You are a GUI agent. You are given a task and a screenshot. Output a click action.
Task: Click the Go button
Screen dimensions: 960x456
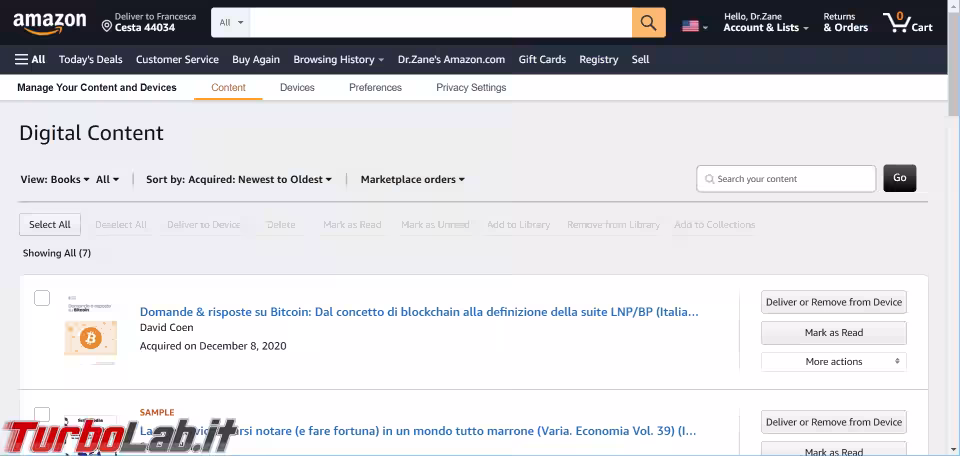899,178
